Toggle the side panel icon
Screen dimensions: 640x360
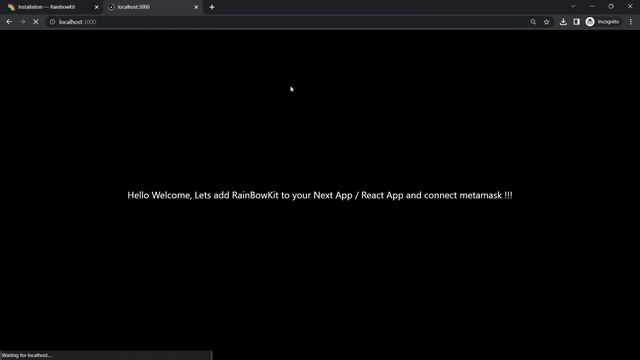576,22
